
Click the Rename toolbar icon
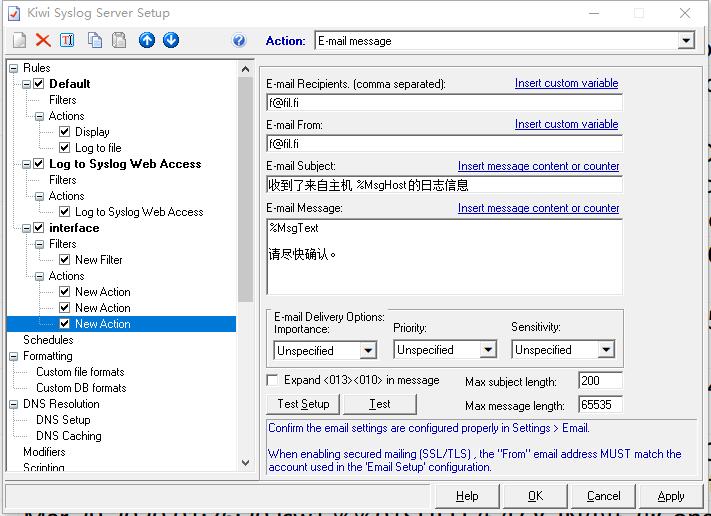(x=67, y=40)
